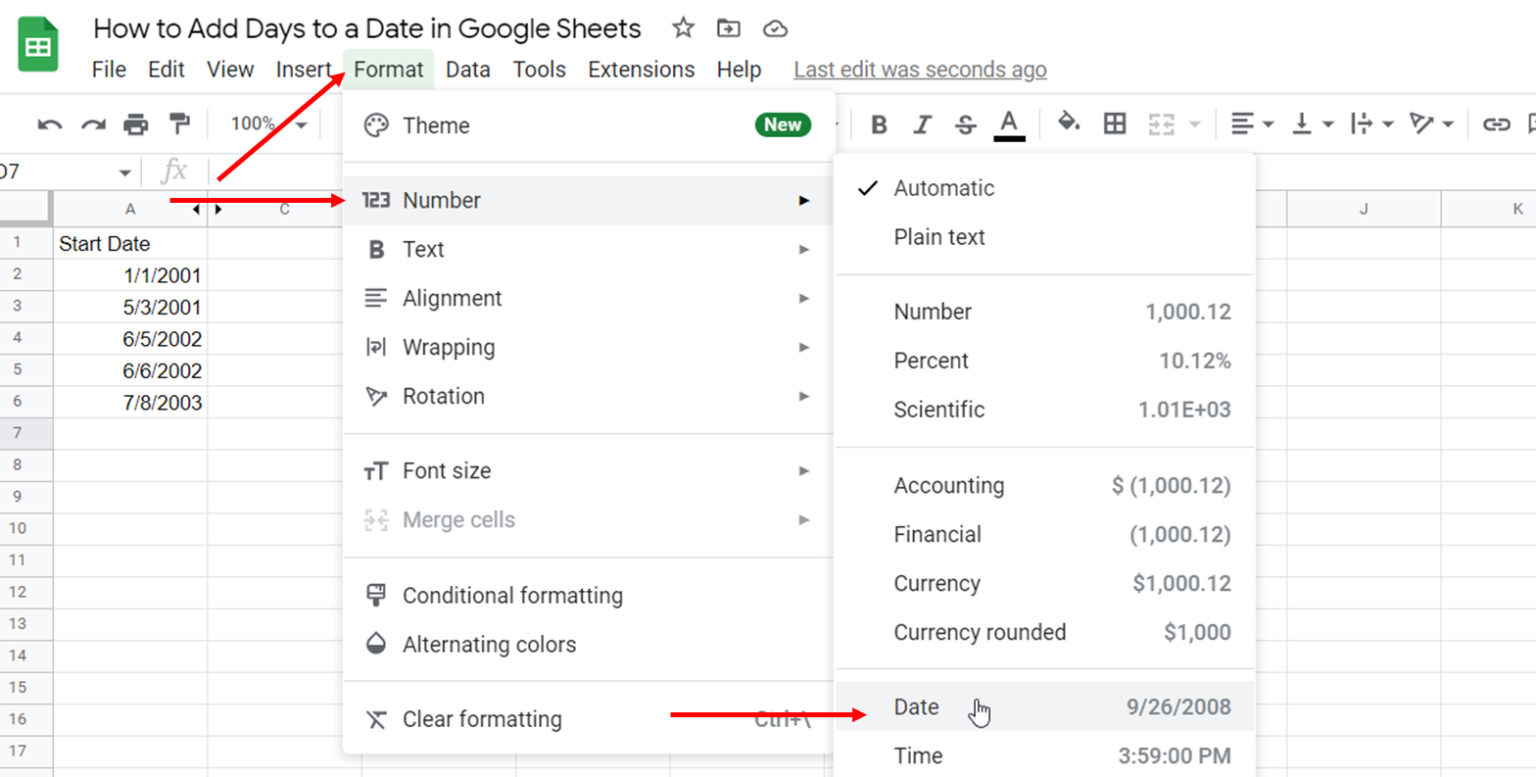Open the Vertical align dropdown
This screenshot has width=1536, height=777.
(1313, 125)
